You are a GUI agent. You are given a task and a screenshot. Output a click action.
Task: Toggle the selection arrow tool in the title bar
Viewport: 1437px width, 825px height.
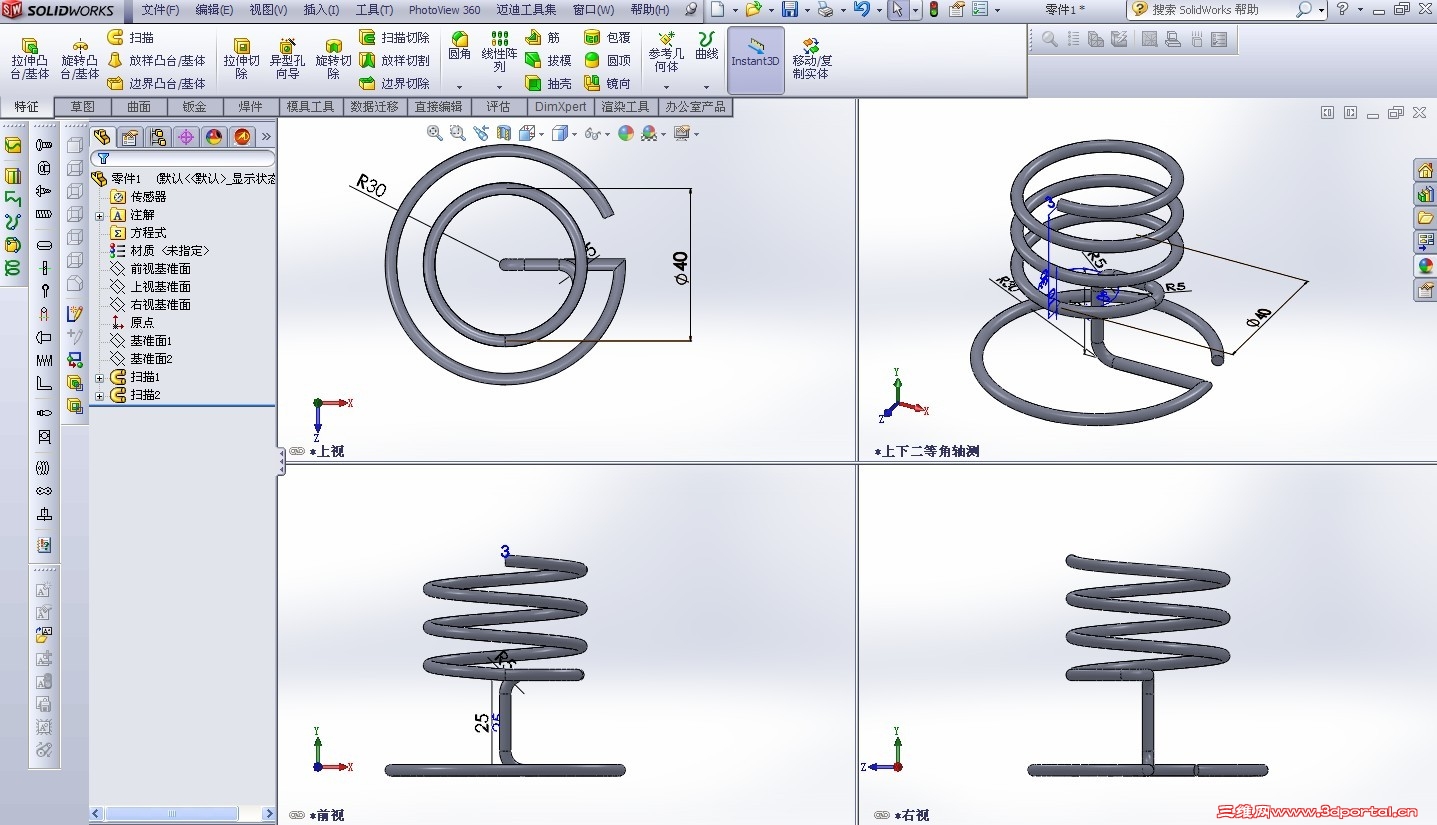897,9
